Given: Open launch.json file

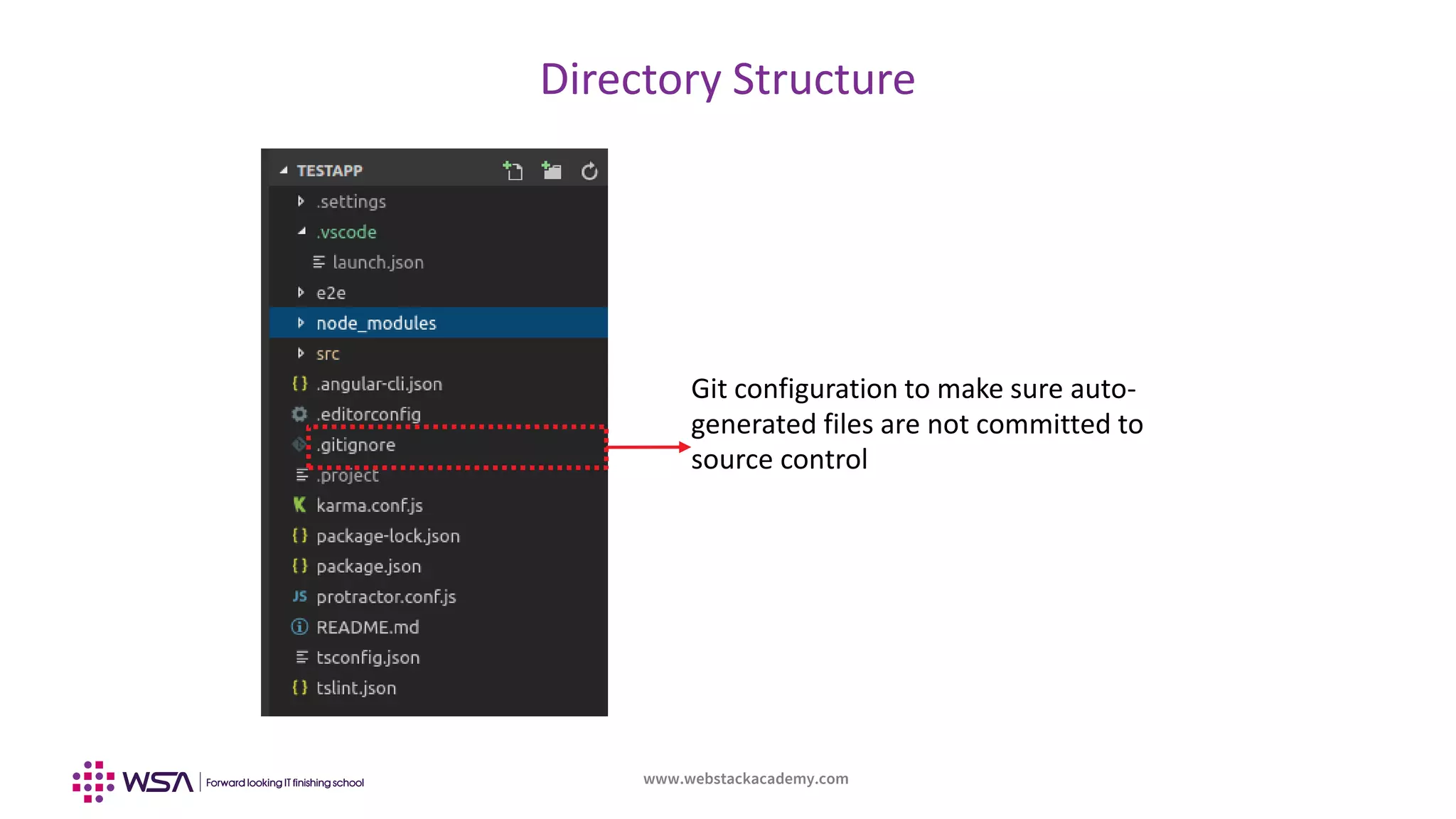Looking at the screenshot, I should [x=378, y=262].
